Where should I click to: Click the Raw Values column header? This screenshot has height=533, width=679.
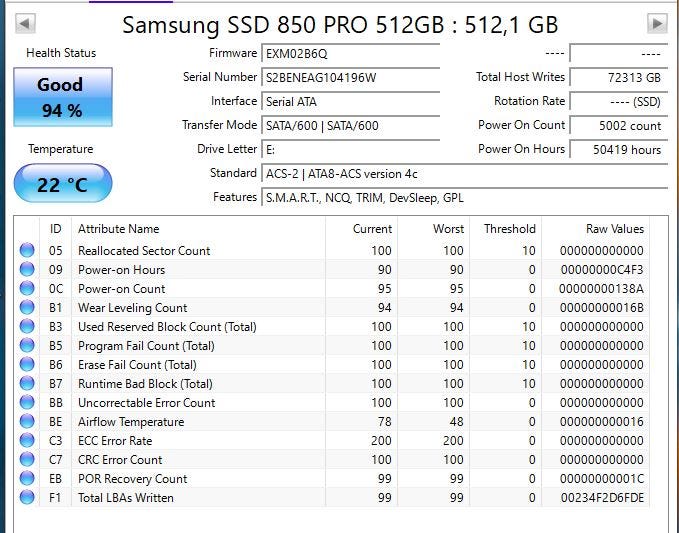(614, 229)
